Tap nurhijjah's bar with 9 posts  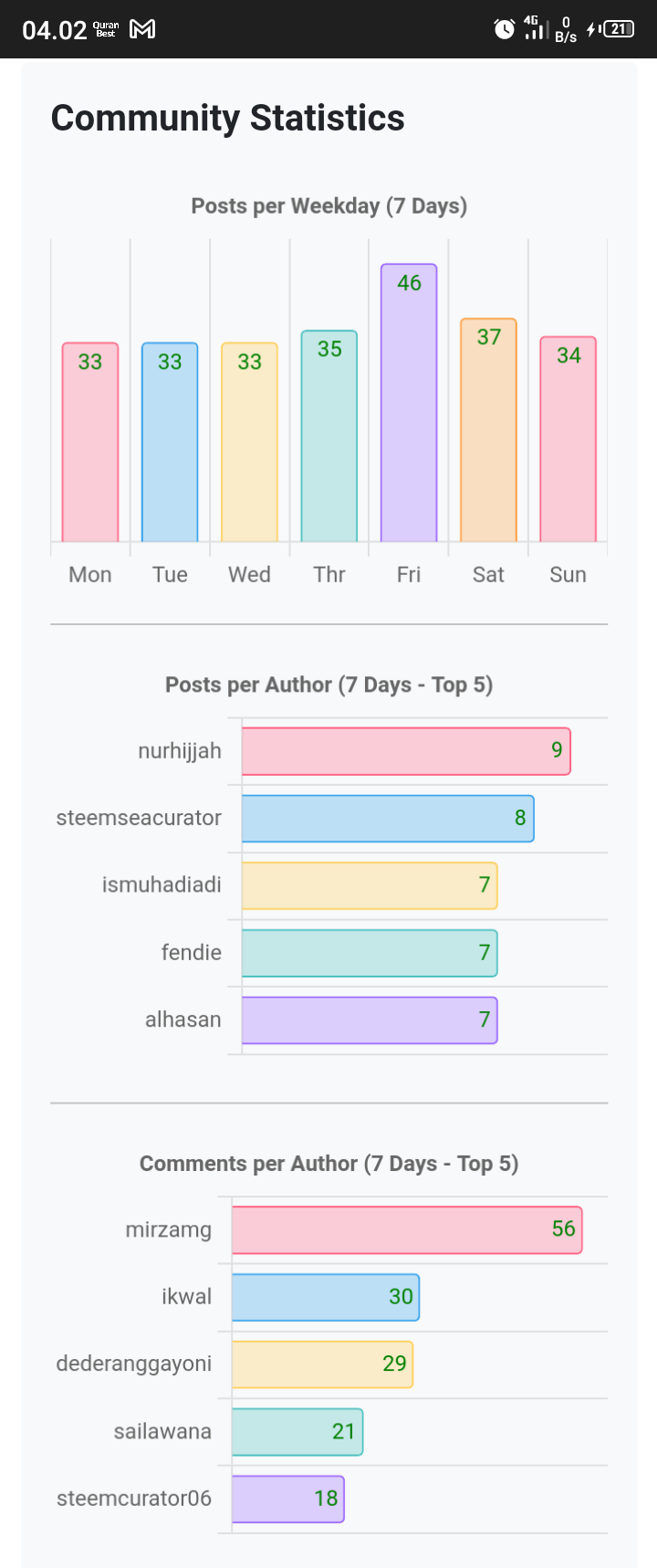pyautogui.click(x=406, y=751)
